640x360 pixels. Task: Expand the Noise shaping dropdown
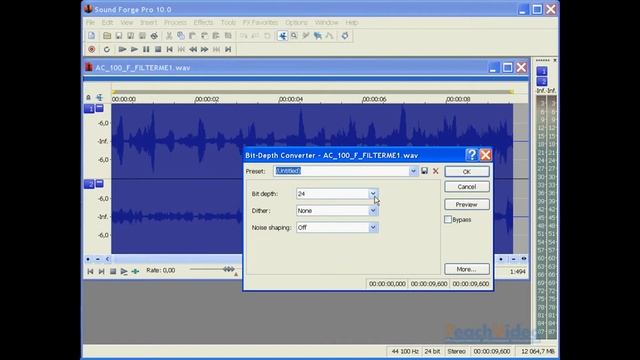(373, 227)
